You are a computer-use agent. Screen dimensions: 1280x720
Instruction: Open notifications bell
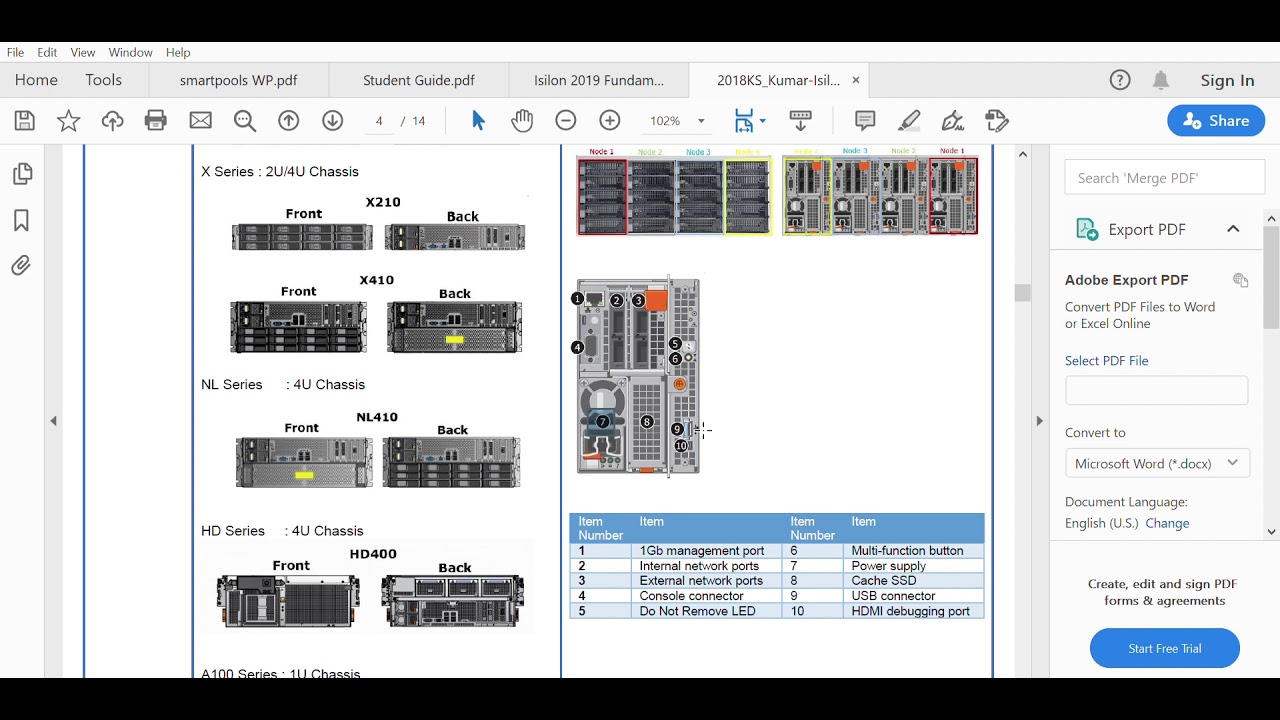(1161, 80)
